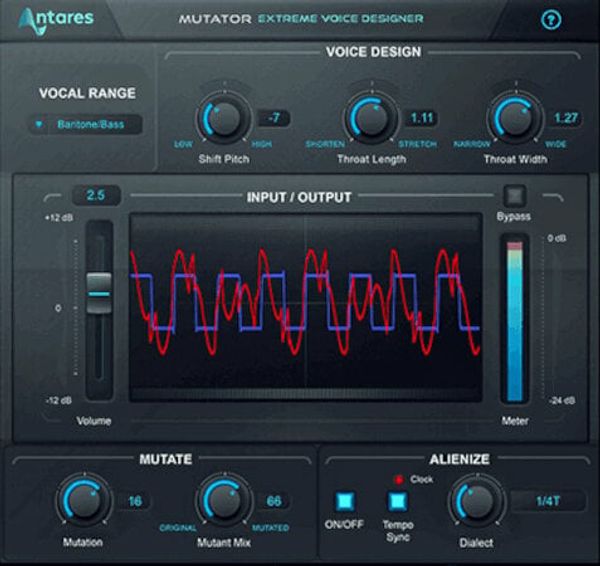Click the red Clock indicator light

click(399, 480)
